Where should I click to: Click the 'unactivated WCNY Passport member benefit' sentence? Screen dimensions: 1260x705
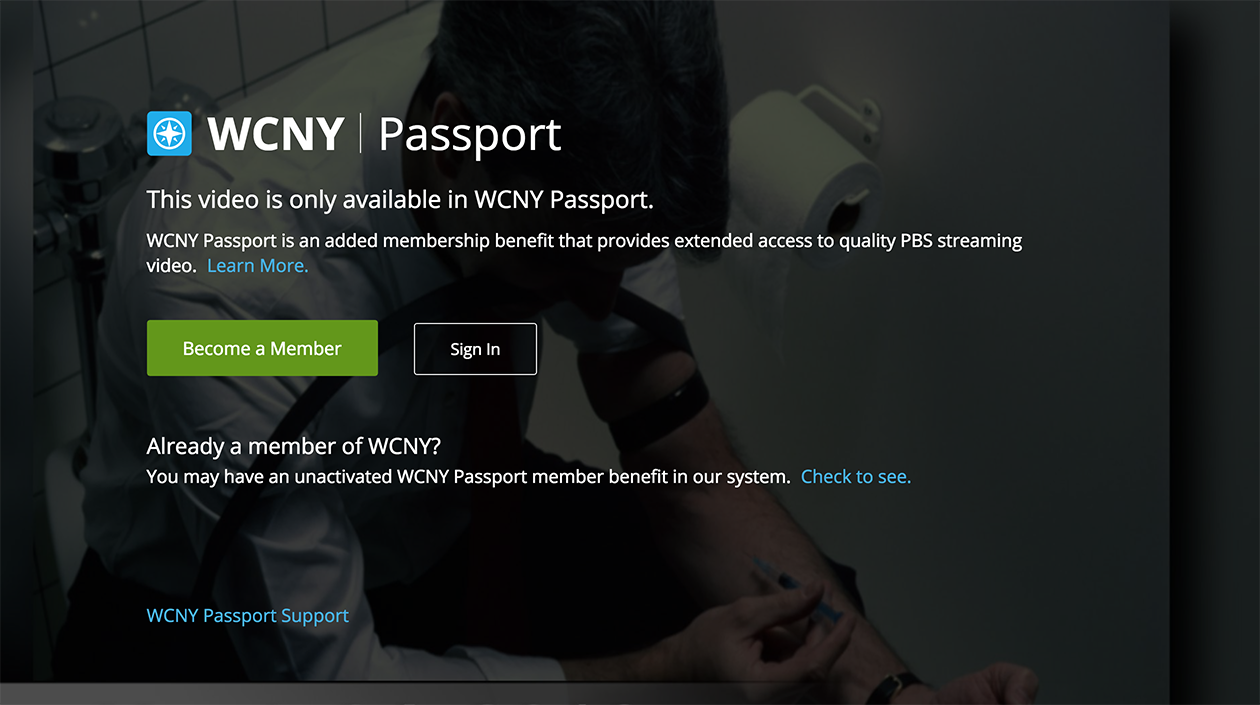click(468, 477)
